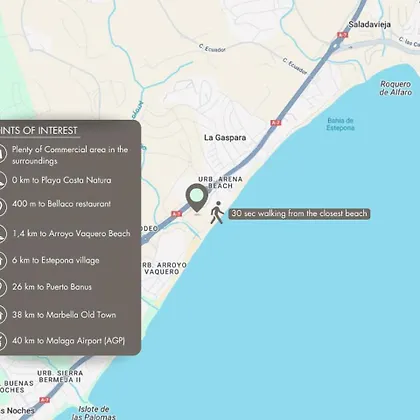Click the Bahía de Estepona water label
Image resolution: width=420 pixels, height=420 pixels.
pos(340,124)
